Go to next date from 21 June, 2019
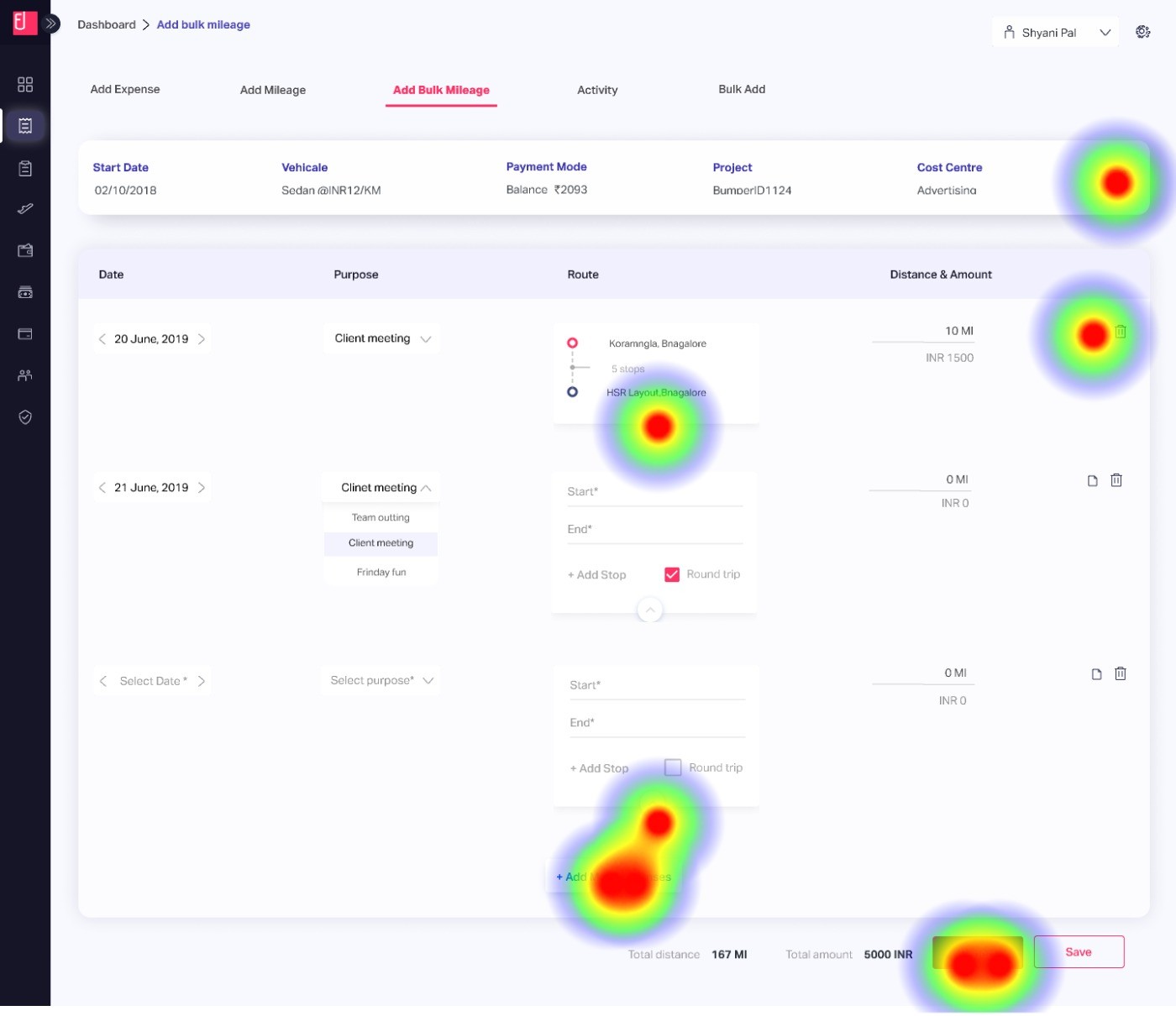This screenshot has width=1176, height=1016. coord(202,488)
